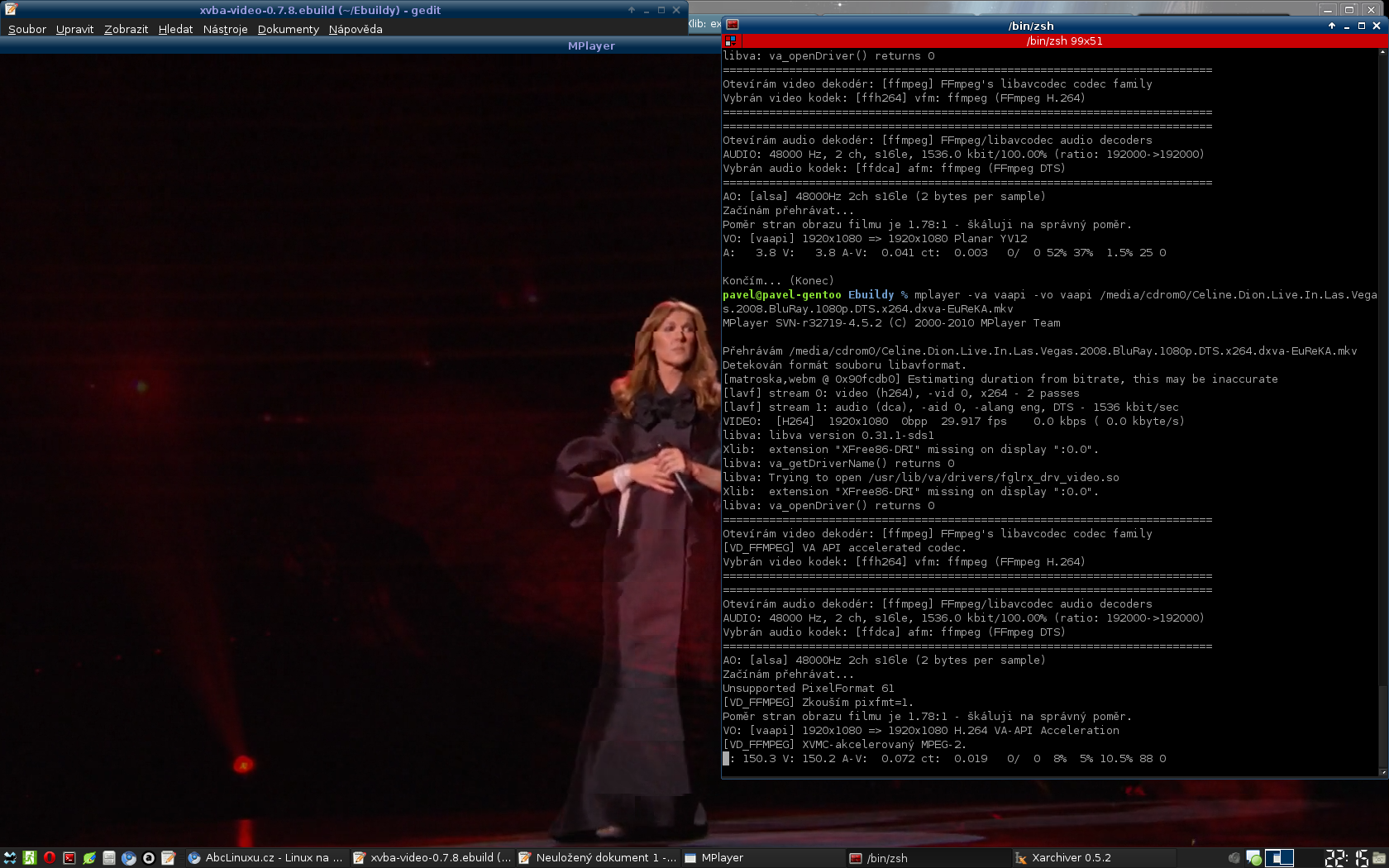Click the volume speaker tray icon
The height and width of the screenshot is (868, 1389).
tap(1234, 858)
